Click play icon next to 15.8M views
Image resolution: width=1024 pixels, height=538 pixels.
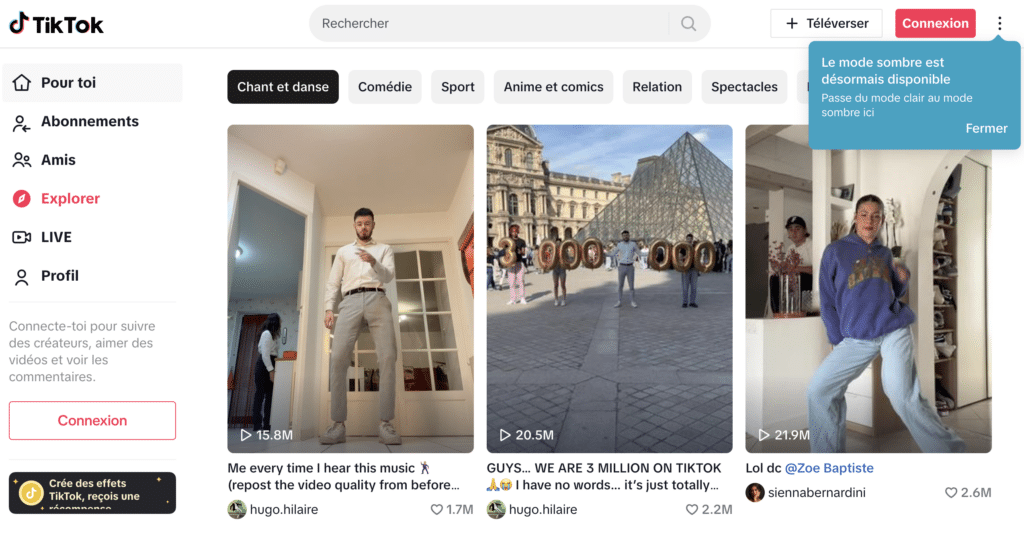pyautogui.click(x=246, y=435)
